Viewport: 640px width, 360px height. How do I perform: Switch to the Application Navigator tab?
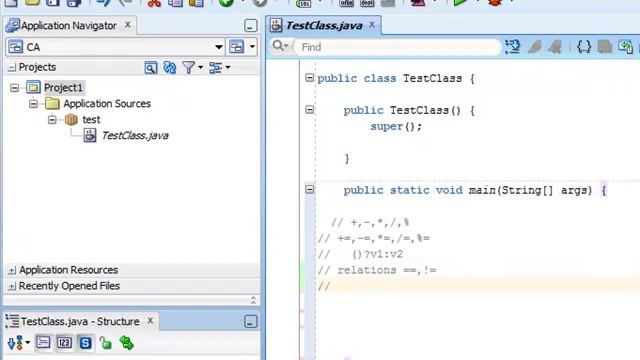pos(69,25)
